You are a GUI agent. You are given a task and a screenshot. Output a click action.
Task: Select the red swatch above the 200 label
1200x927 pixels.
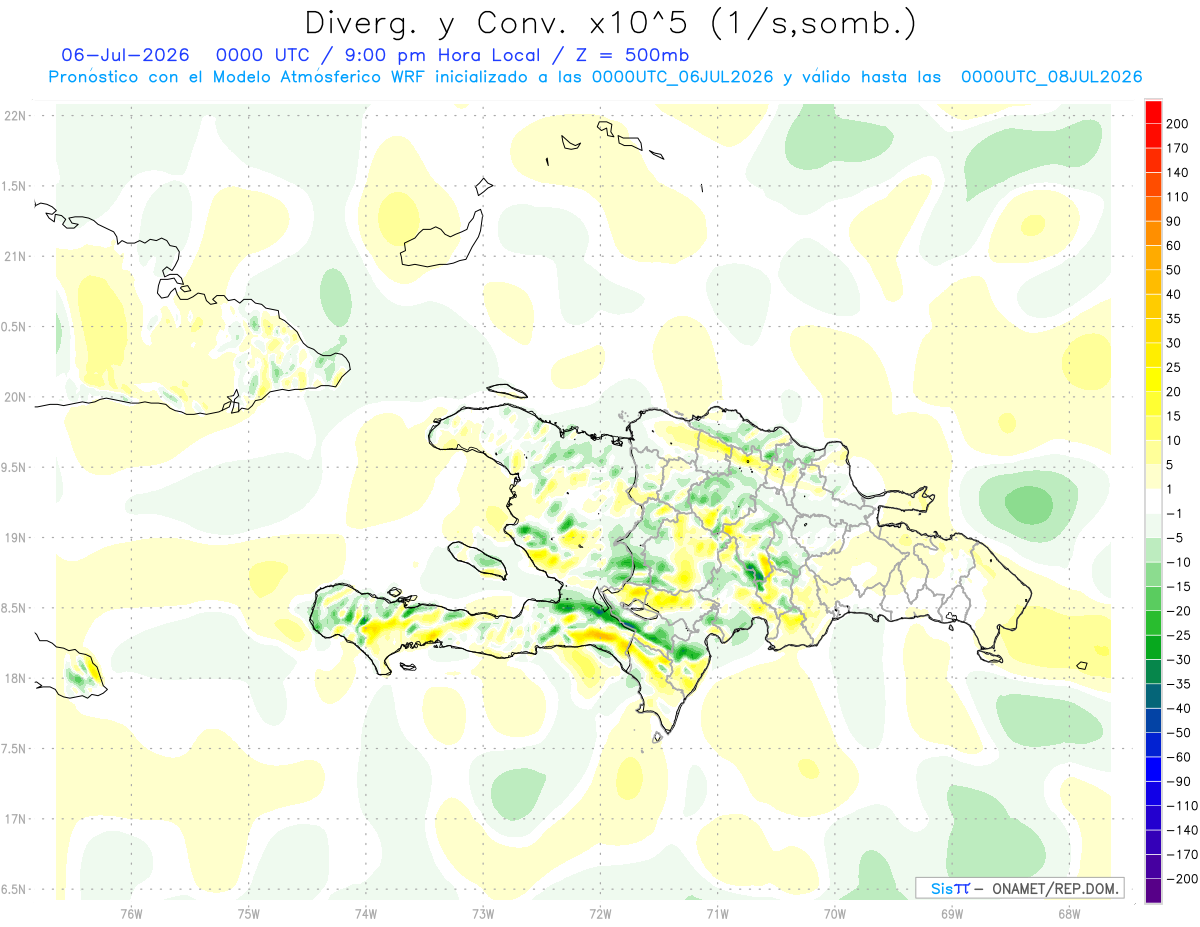pyautogui.click(x=1154, y=111)
